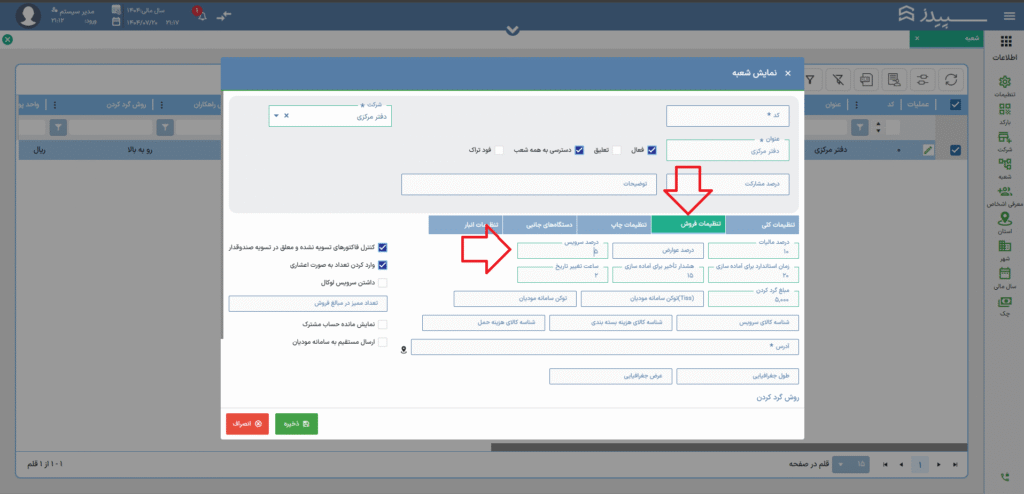Screen dimensions: 1024x494
Task: Toggle the فعال checkbox
Action: 652,150
